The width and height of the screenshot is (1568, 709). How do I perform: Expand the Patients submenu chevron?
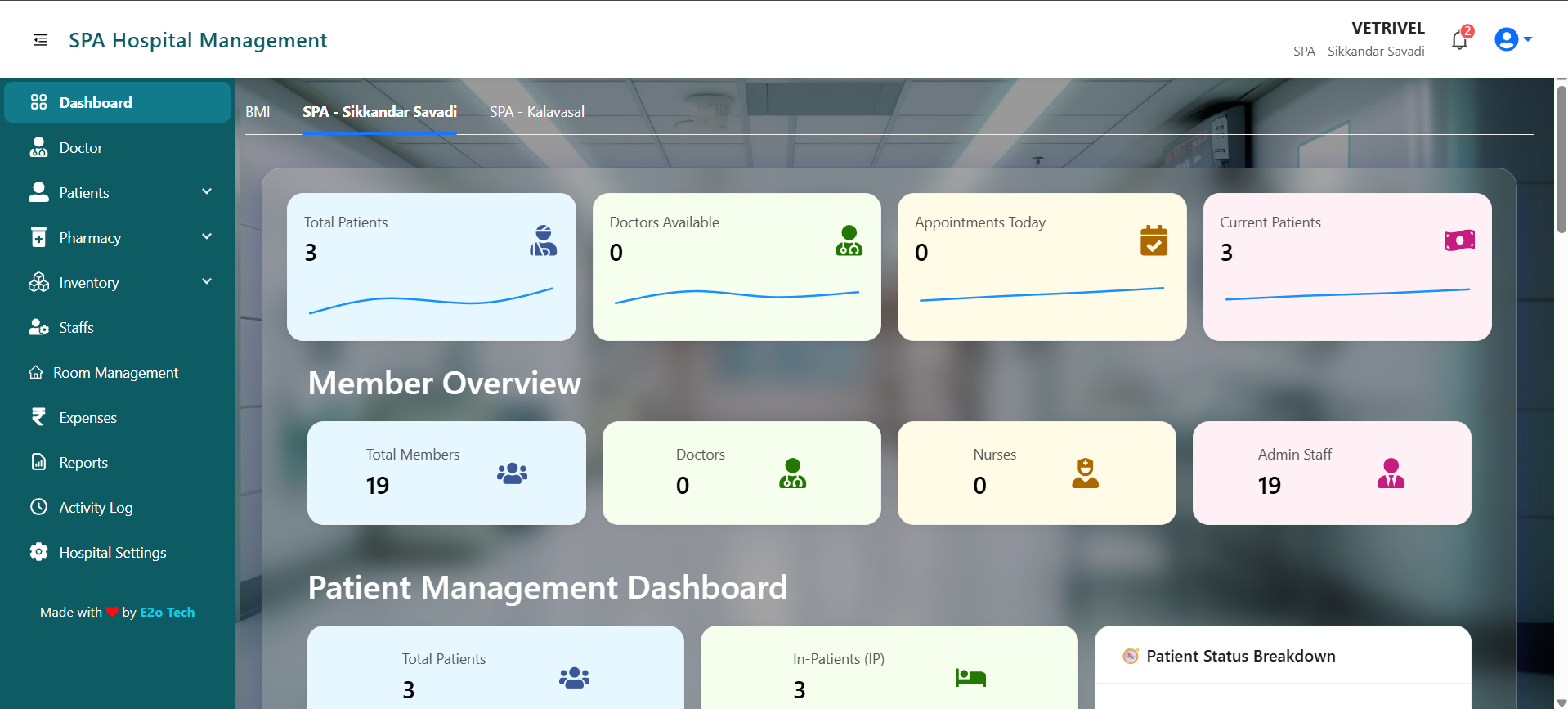point(207,192)
